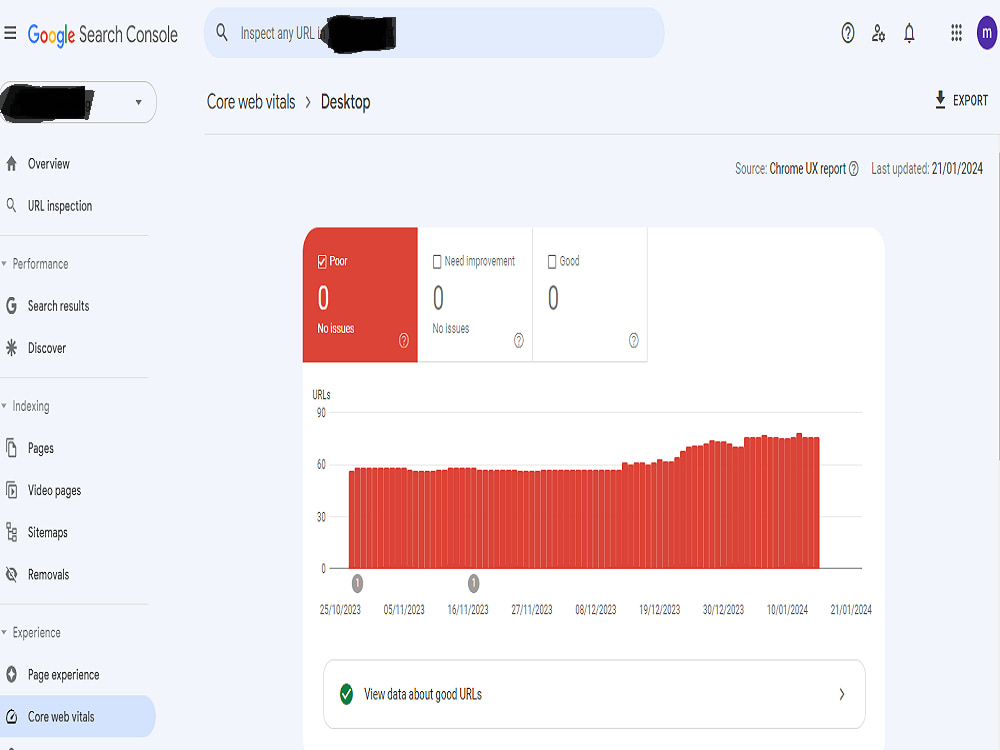Click the search magnifier icon
This screenshot has width=1000, height=750.
click(x=222, y=33)
